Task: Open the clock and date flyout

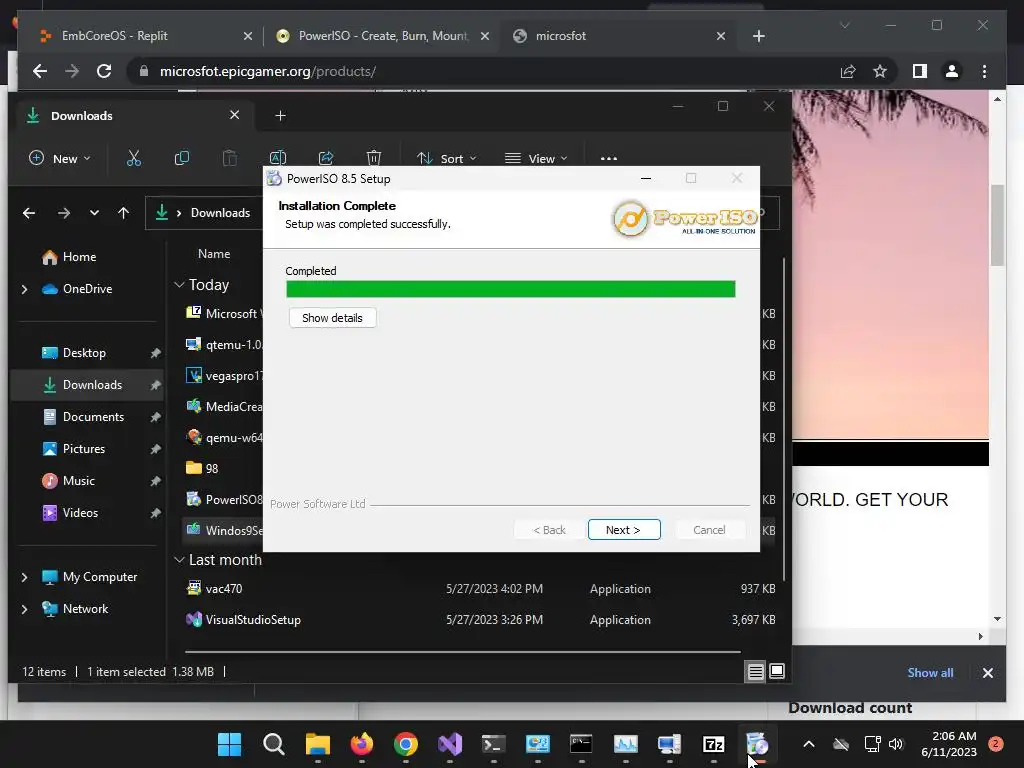Action: pos(949,744)
